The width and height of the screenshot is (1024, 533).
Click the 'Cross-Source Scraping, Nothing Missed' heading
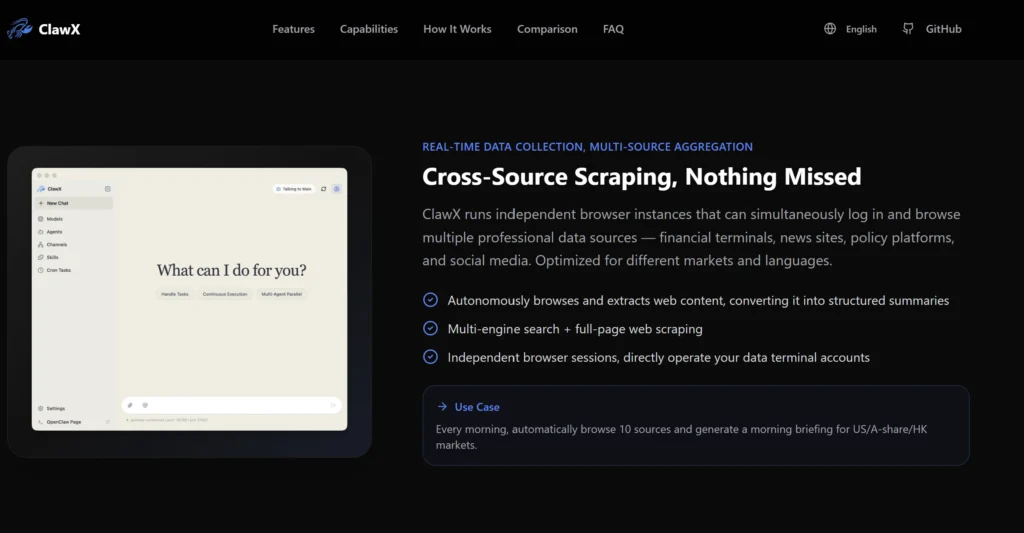(641, 176)
